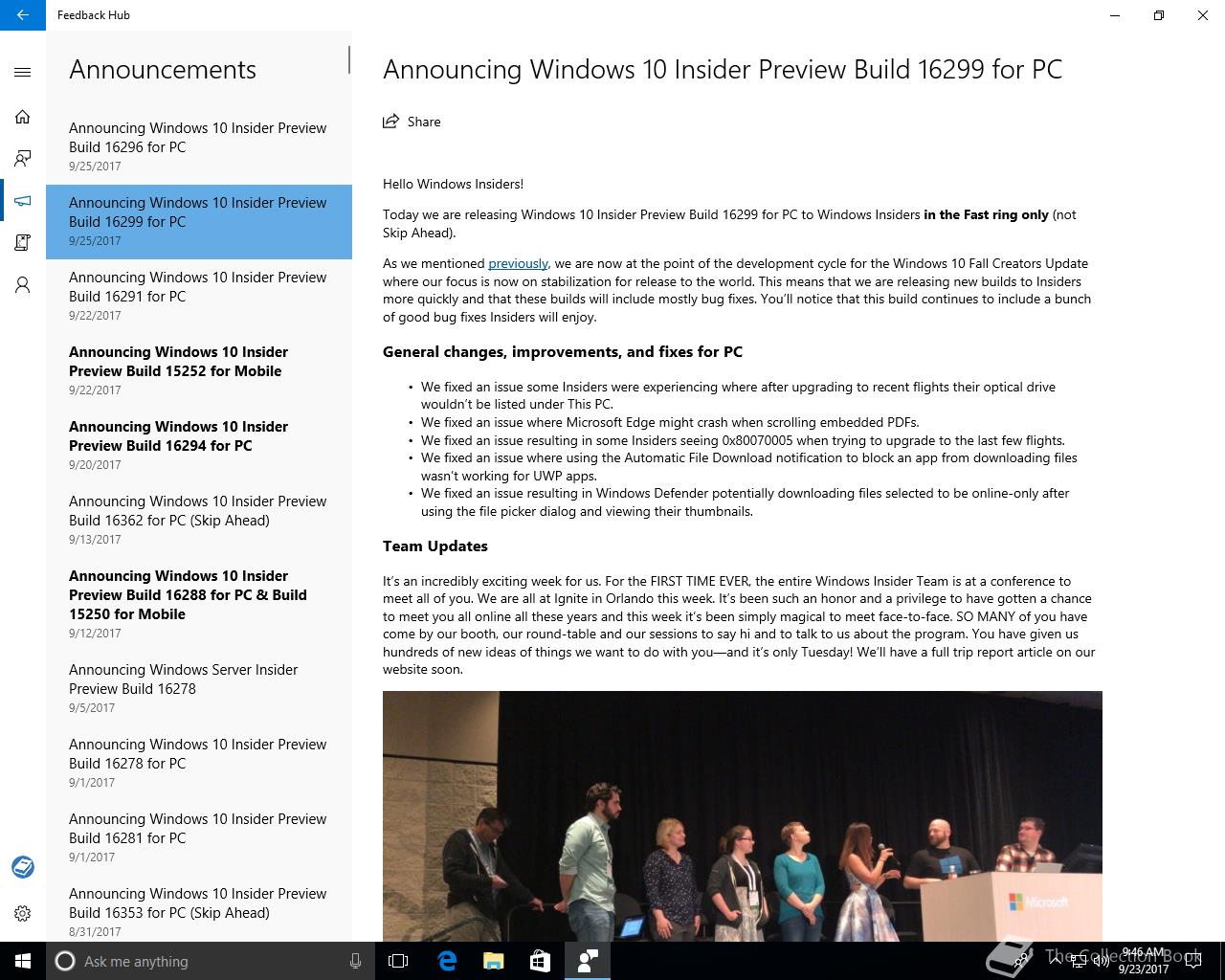This screenshot has height=980, width=1225.
Task: Open Microsoft Store from taskbar
Action: pos(540,961)
